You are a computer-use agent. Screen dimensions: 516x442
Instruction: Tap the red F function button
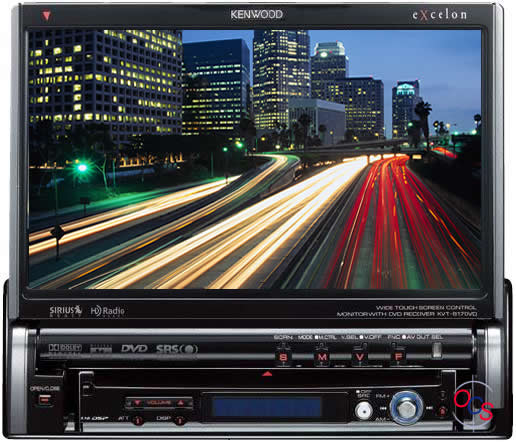pos(398,357)
